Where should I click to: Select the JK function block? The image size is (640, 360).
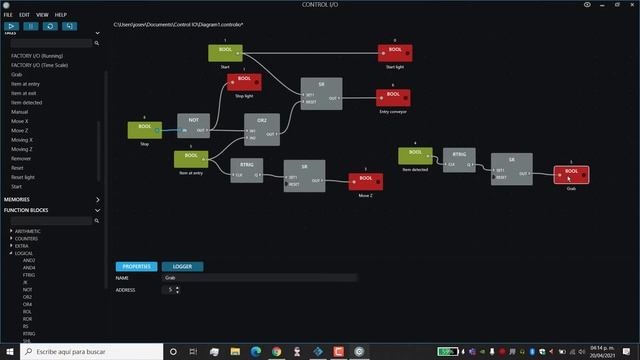25,282
